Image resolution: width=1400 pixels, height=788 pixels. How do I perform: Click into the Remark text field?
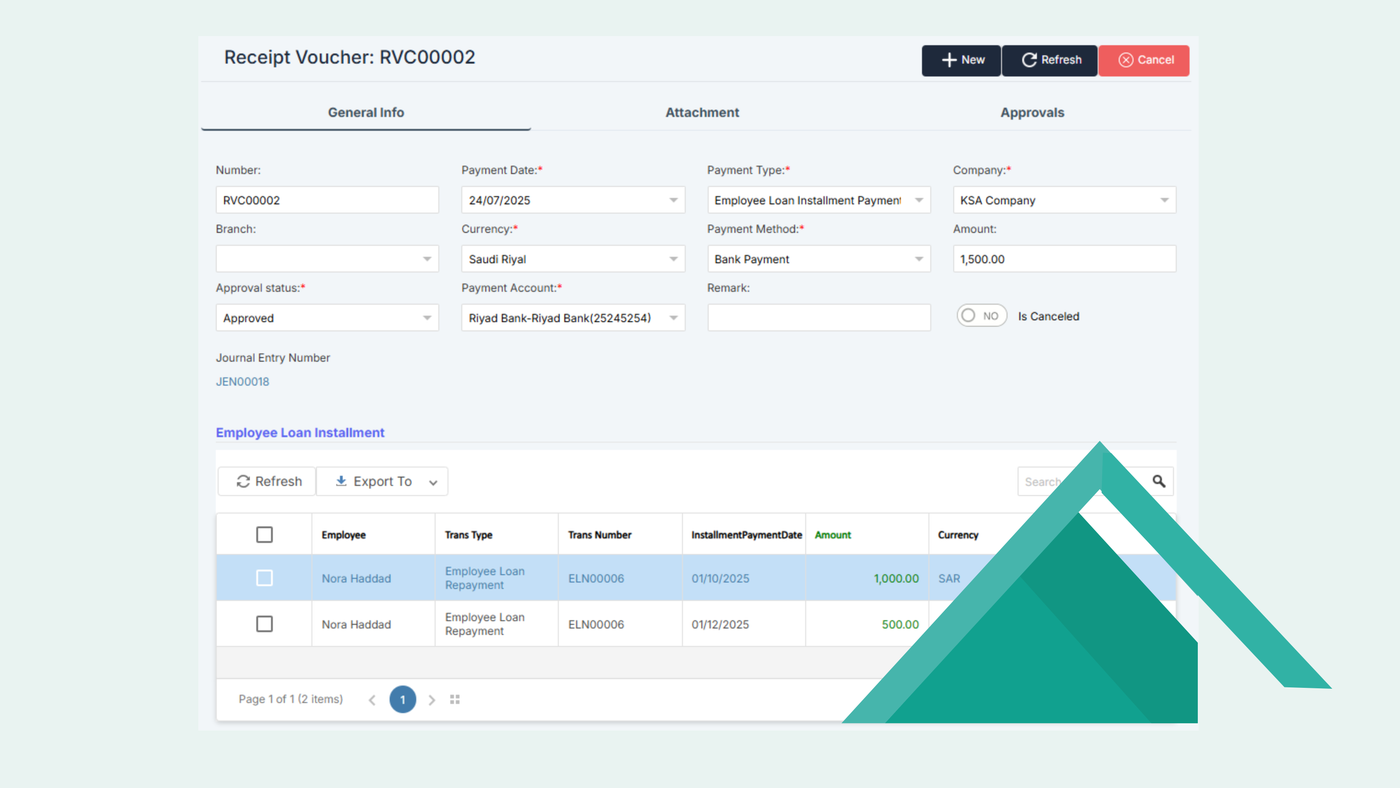(818, 318)
